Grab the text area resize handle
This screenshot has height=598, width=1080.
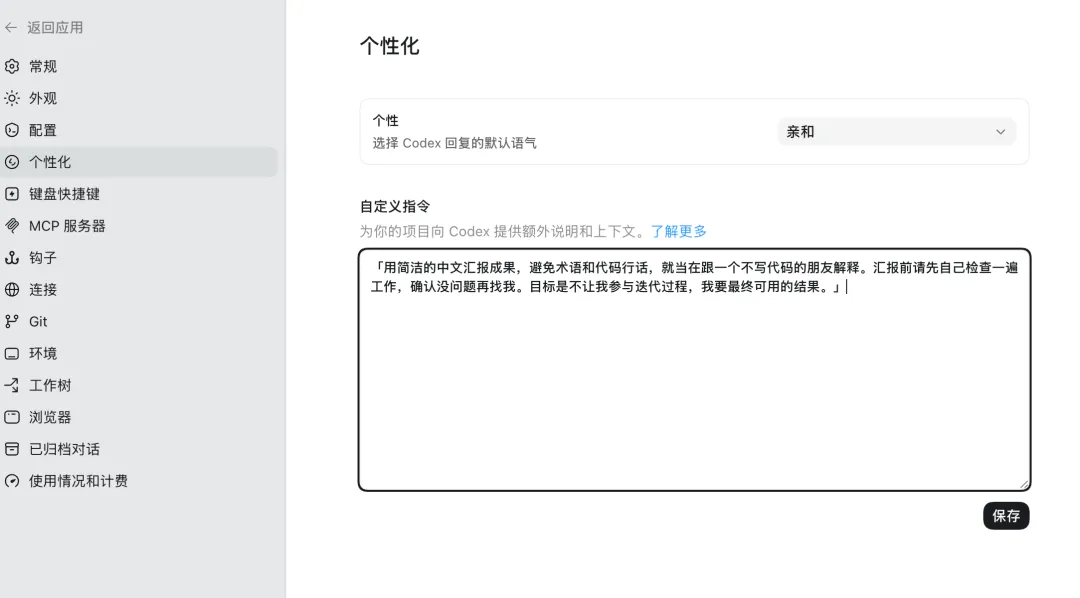coord(1024,484)
